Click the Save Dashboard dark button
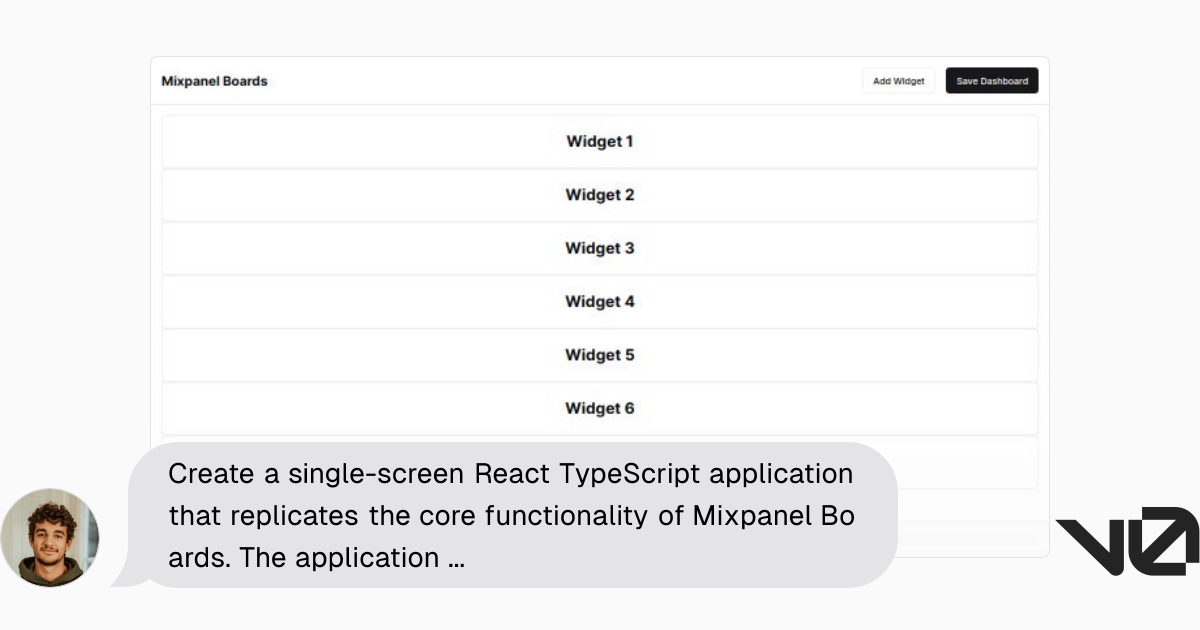The image size is (1200, 630). tap(991, 80)
